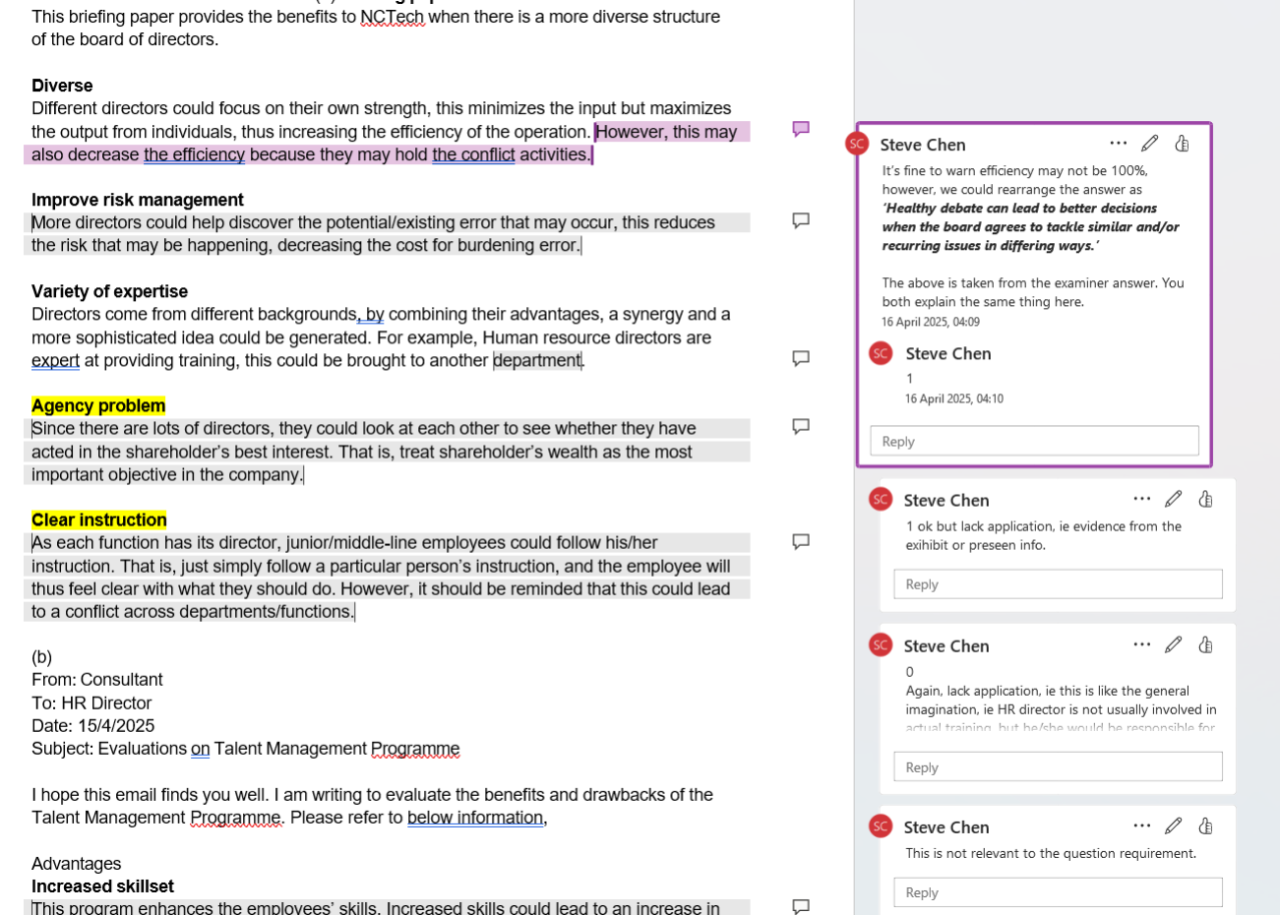Viewport: 1280px width, 915px height.
Task: Click pencil icon on 'not relevant' comment
Action: click(1174, 826)
